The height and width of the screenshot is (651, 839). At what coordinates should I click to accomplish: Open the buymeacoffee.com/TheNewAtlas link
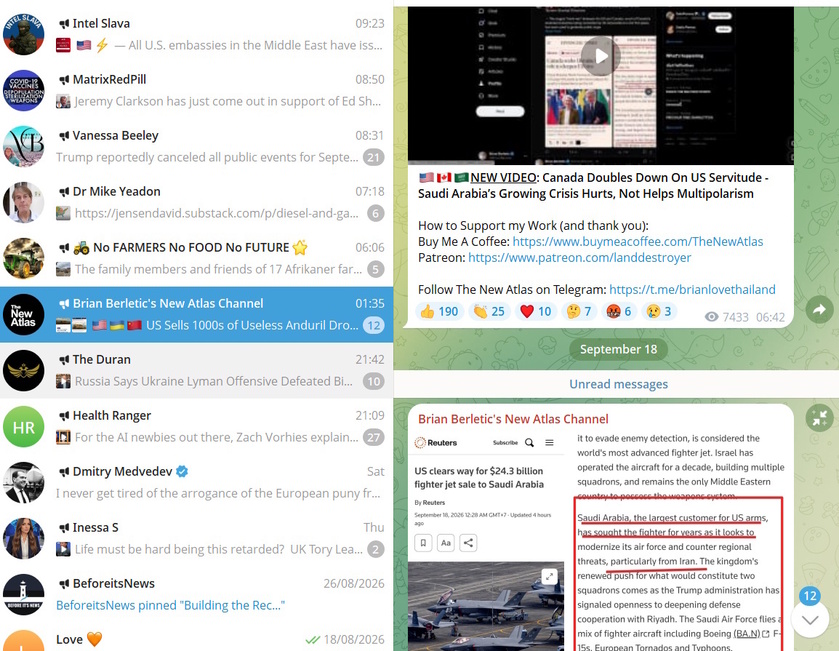(x=638, y=242)
